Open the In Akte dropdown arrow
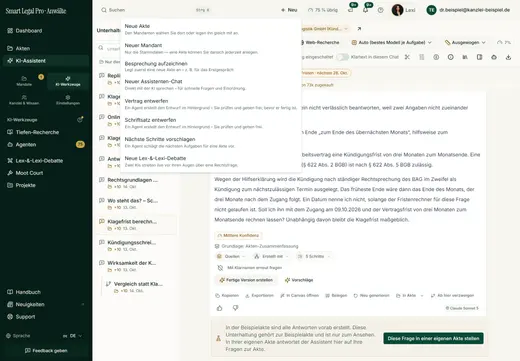The height and width of the screenshot is (361, 520). coord(422,296)
